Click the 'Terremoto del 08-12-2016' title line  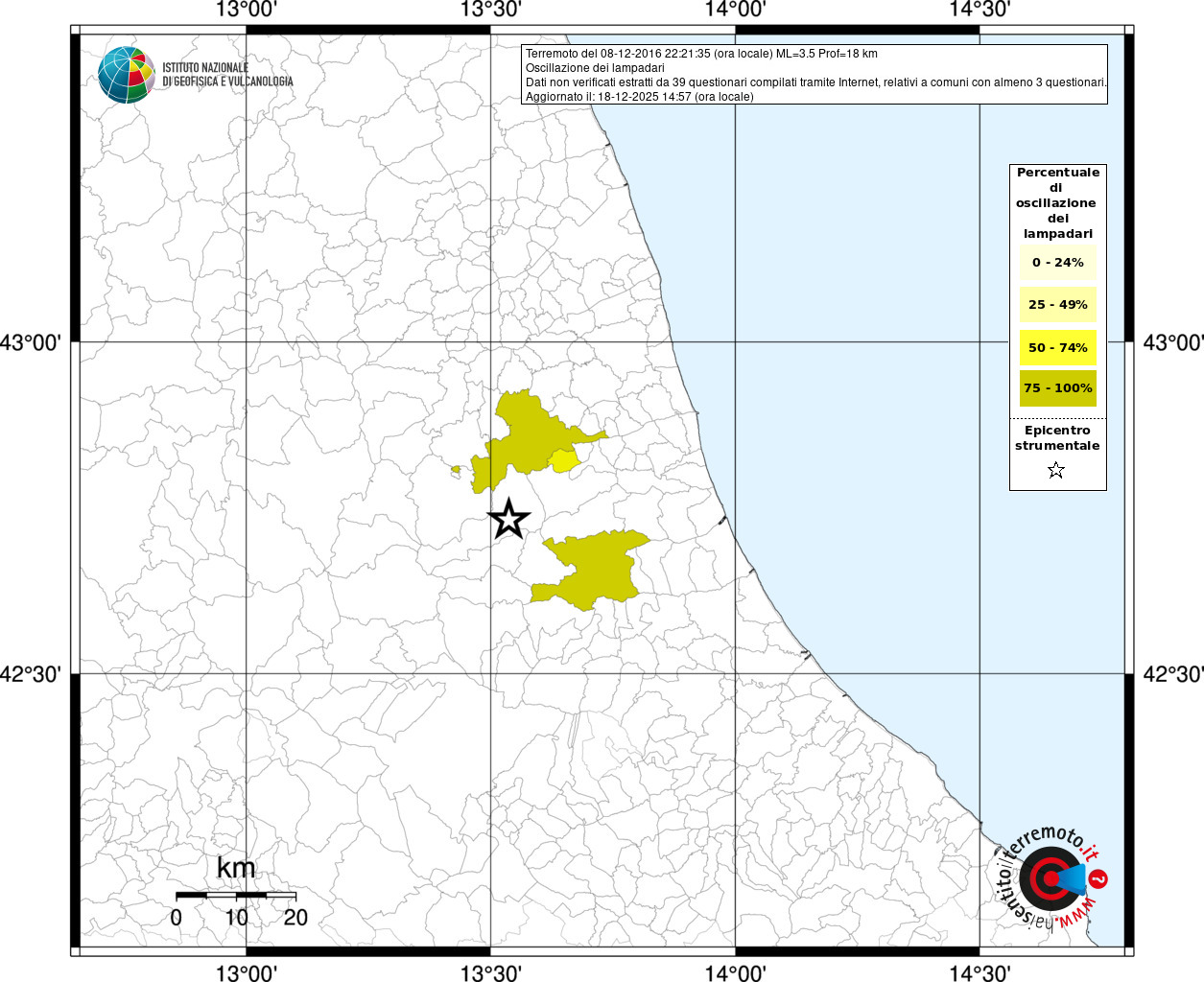[701, 54]
